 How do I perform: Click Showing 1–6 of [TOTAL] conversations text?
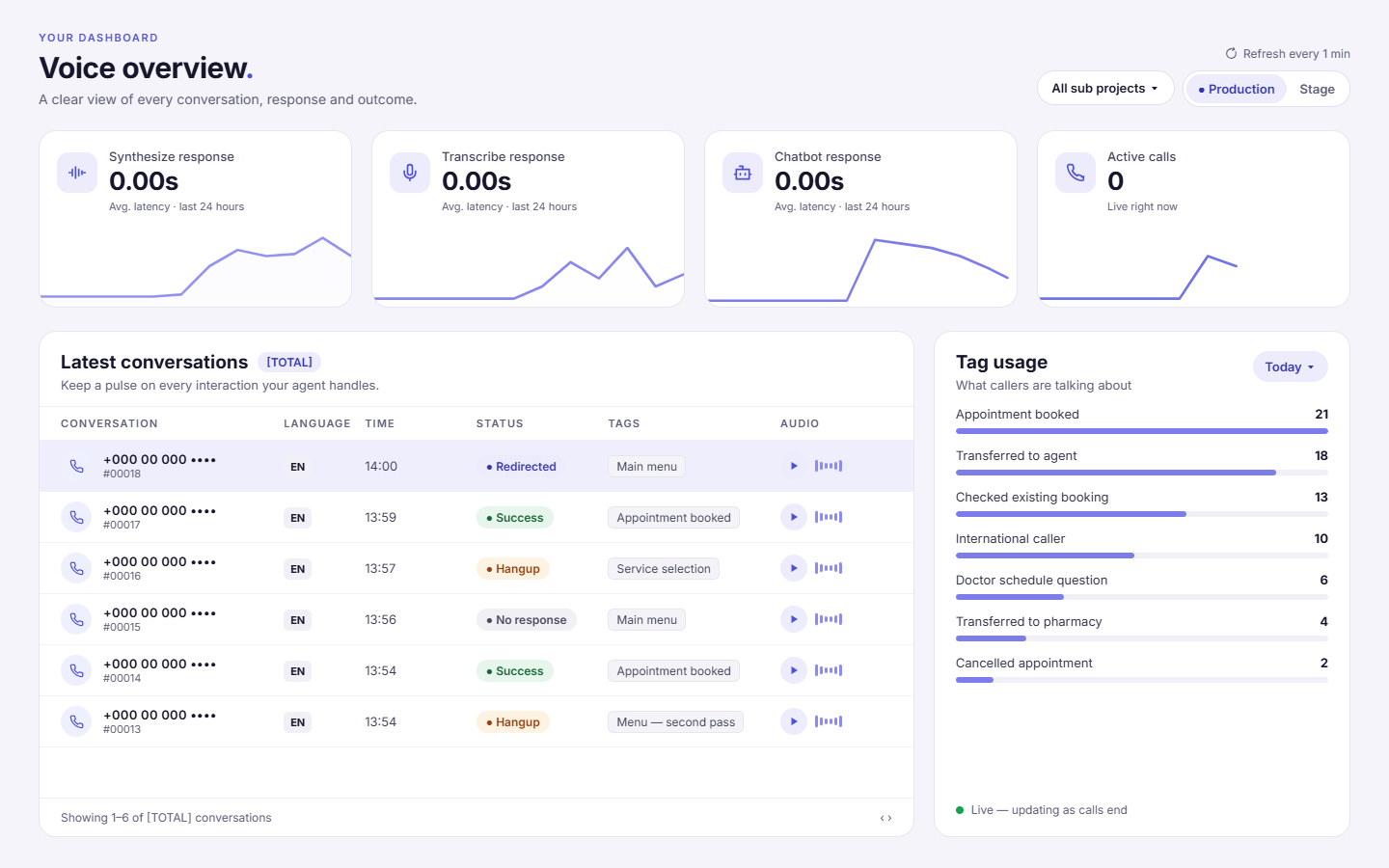pyautogui.click(x=166, y=818)
